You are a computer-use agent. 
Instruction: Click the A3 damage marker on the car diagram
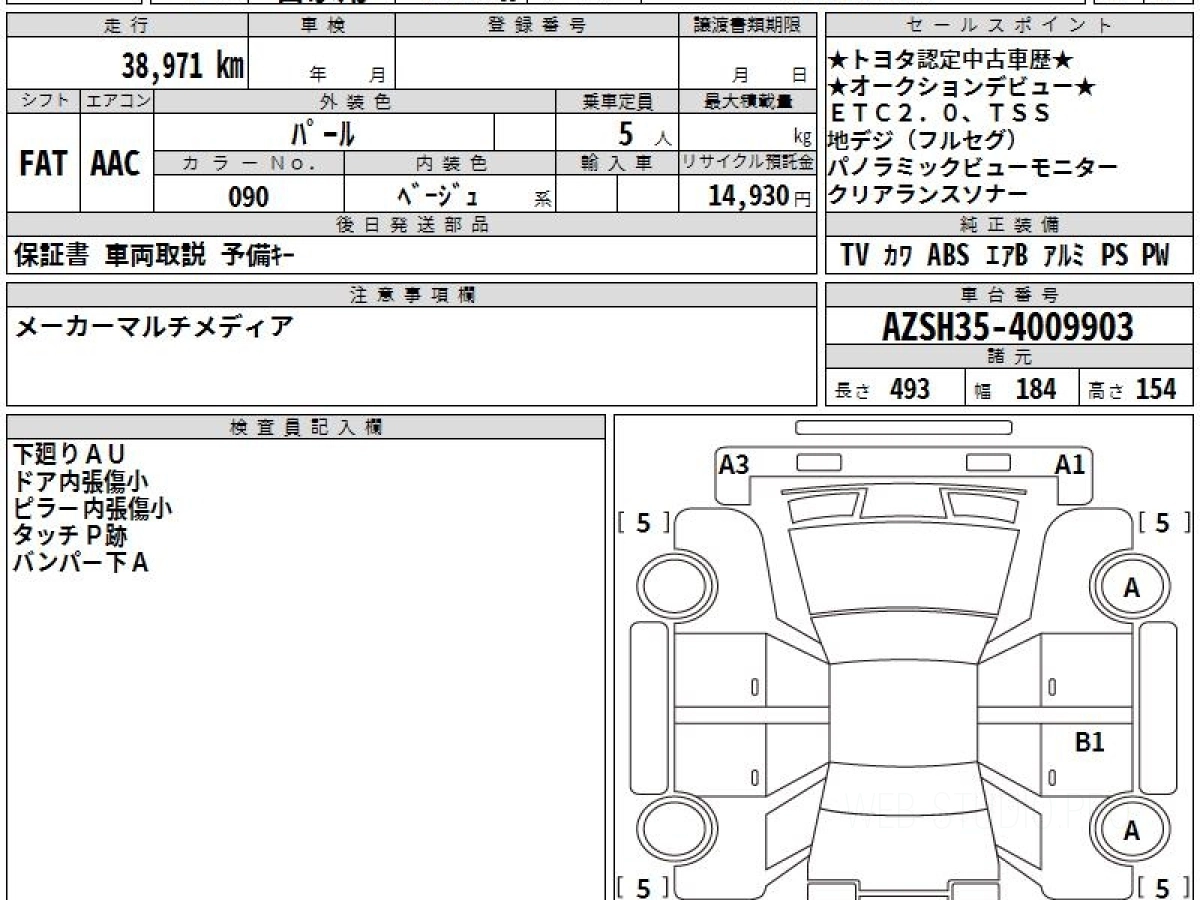point(734,465)
